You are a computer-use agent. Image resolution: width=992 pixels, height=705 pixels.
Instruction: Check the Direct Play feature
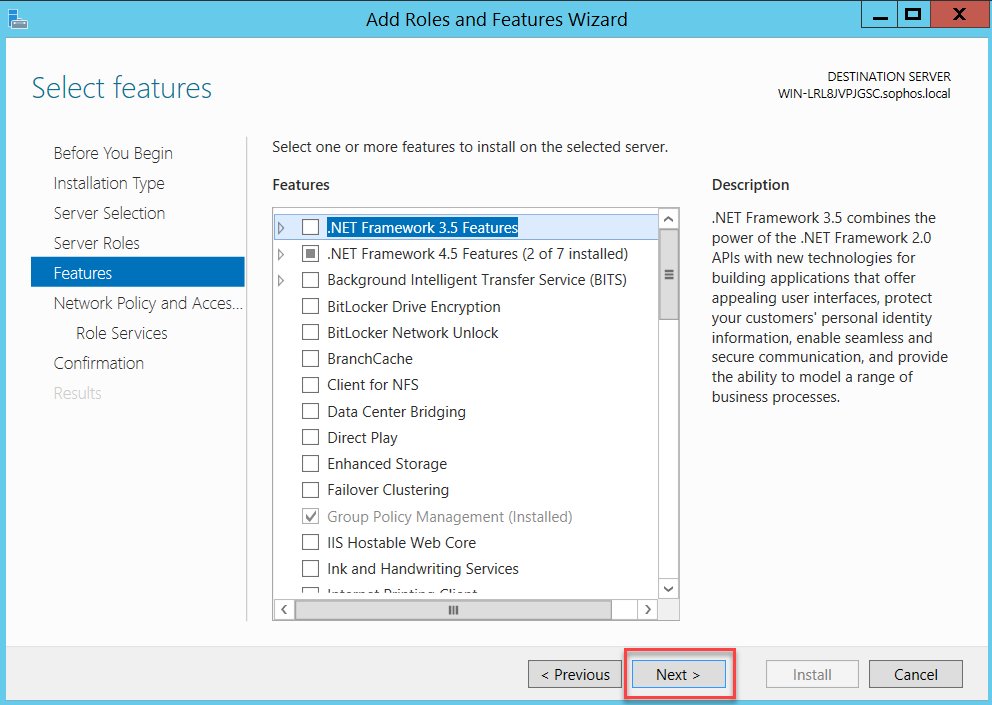point(310,437)
